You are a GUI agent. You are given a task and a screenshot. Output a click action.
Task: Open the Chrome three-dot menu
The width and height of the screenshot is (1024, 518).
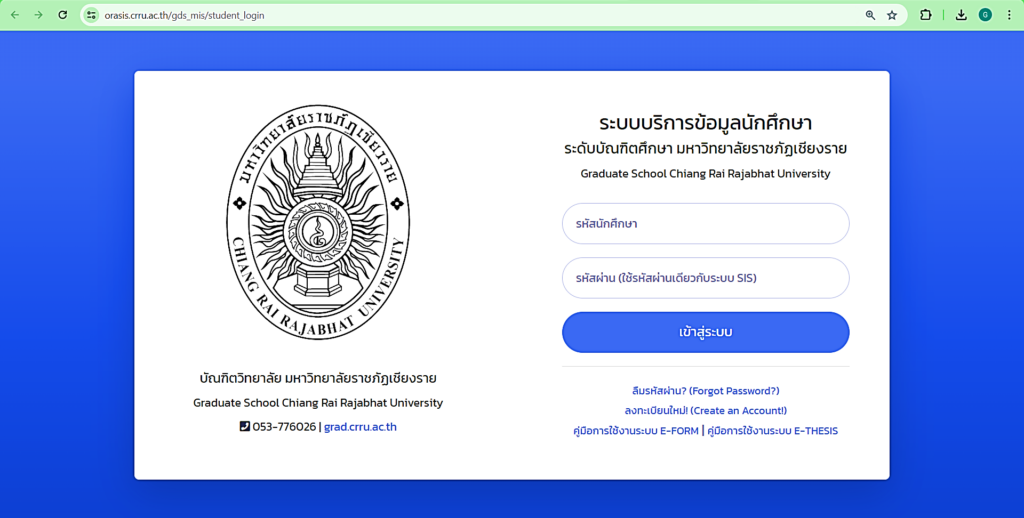(x=1009, y=15)
